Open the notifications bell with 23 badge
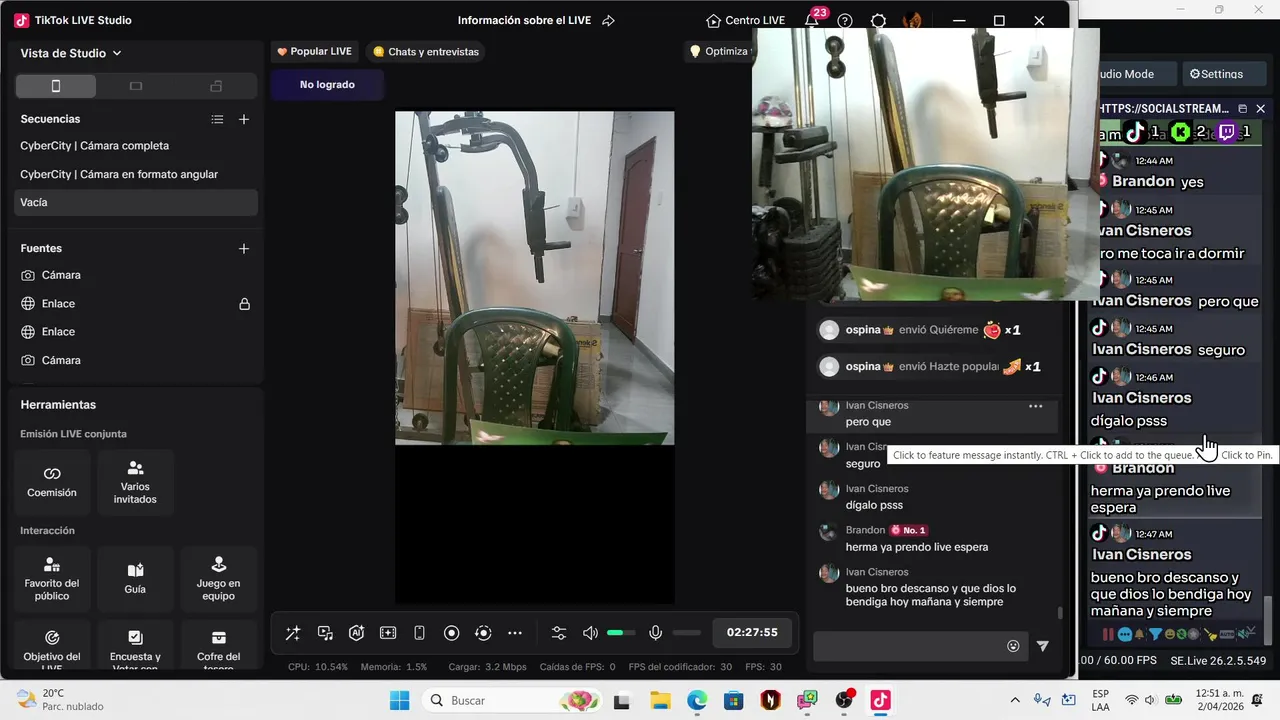The image size is (1280, 720). 814,21
